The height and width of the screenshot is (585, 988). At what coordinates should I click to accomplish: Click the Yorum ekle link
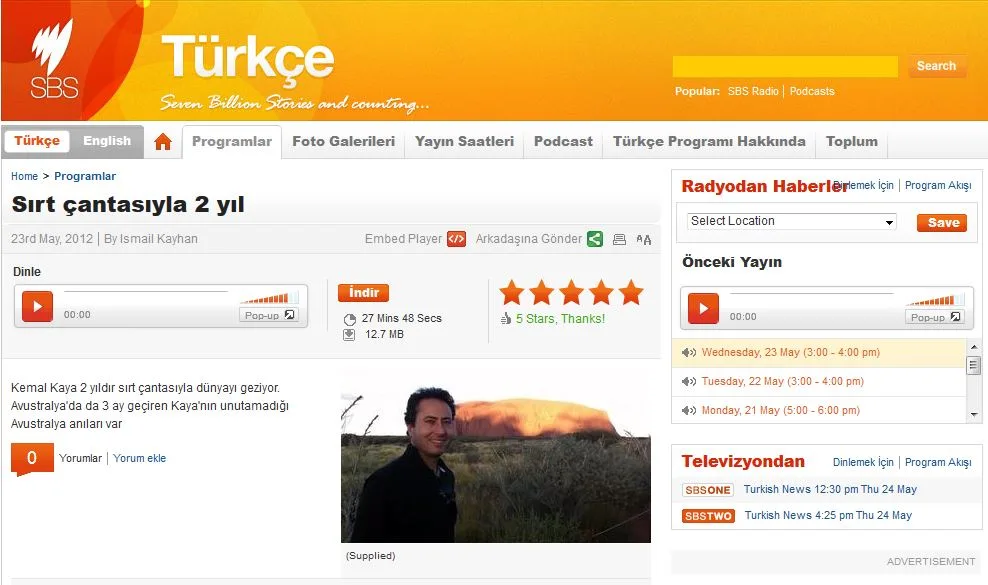pyautogui.click(x=140, y=458)
